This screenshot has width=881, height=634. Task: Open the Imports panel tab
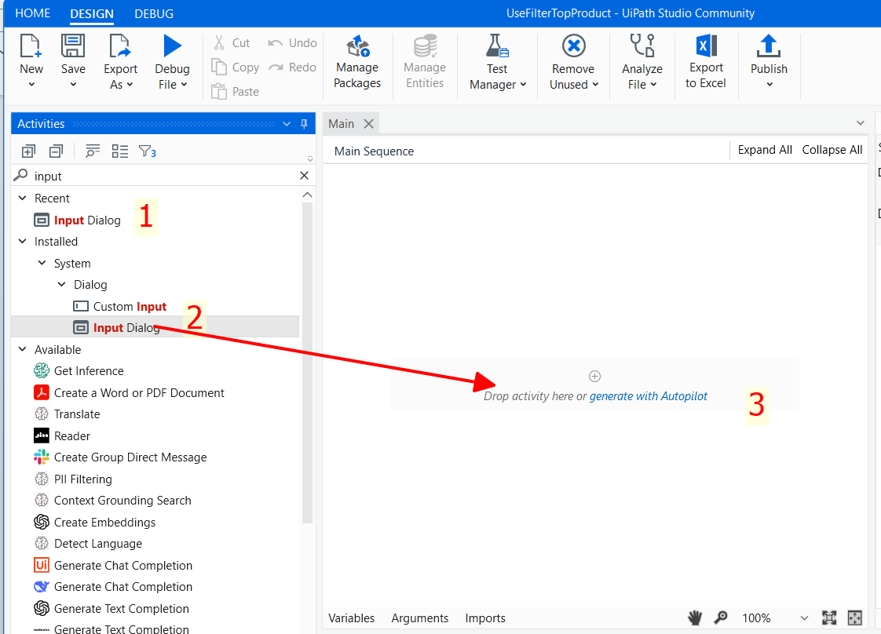click(x=485, y=618)
